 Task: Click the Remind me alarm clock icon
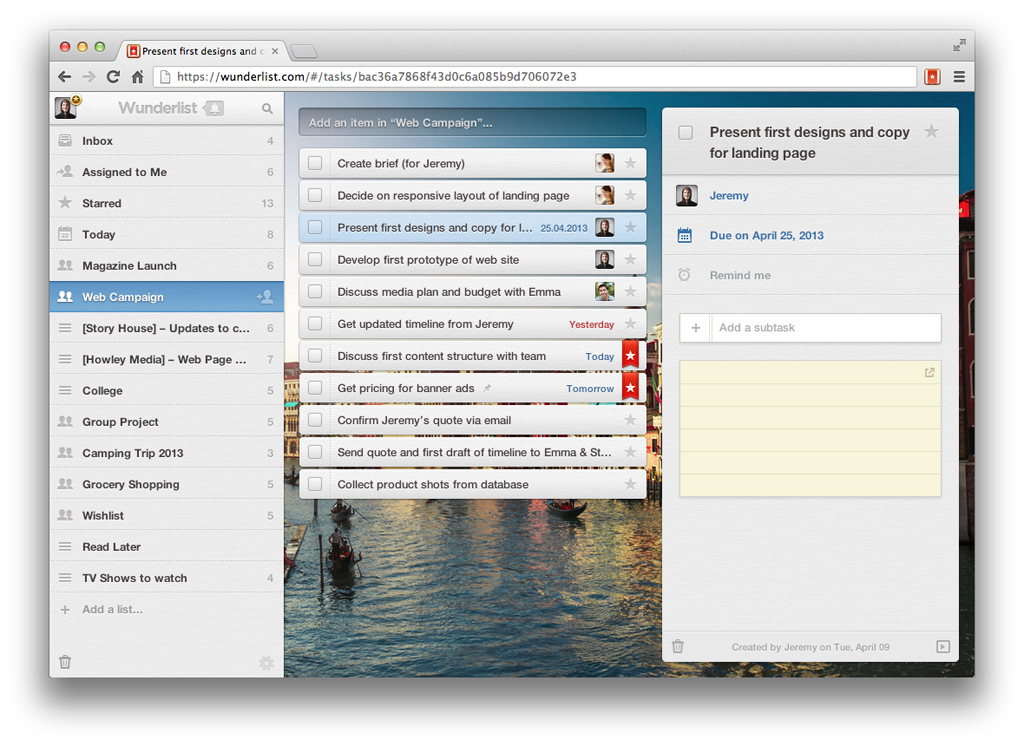point(685,275)
